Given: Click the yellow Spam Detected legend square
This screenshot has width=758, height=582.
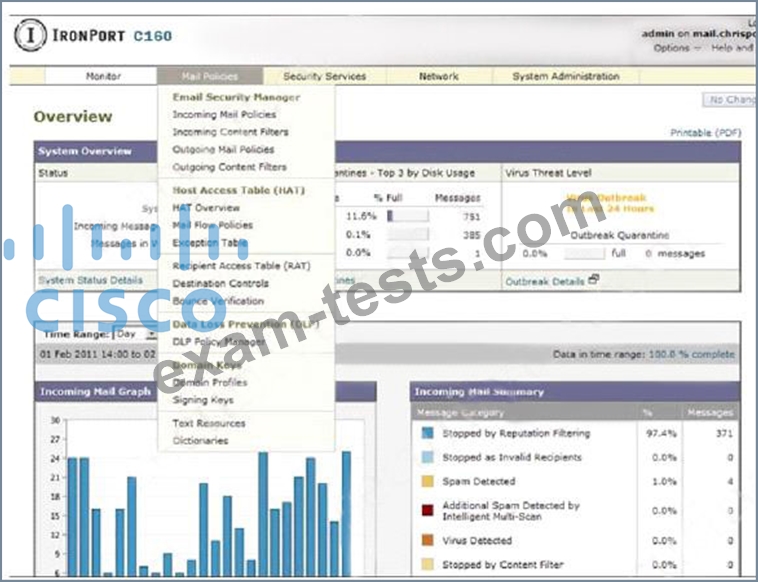Looking at the screenshot, I should click(427, 481).
